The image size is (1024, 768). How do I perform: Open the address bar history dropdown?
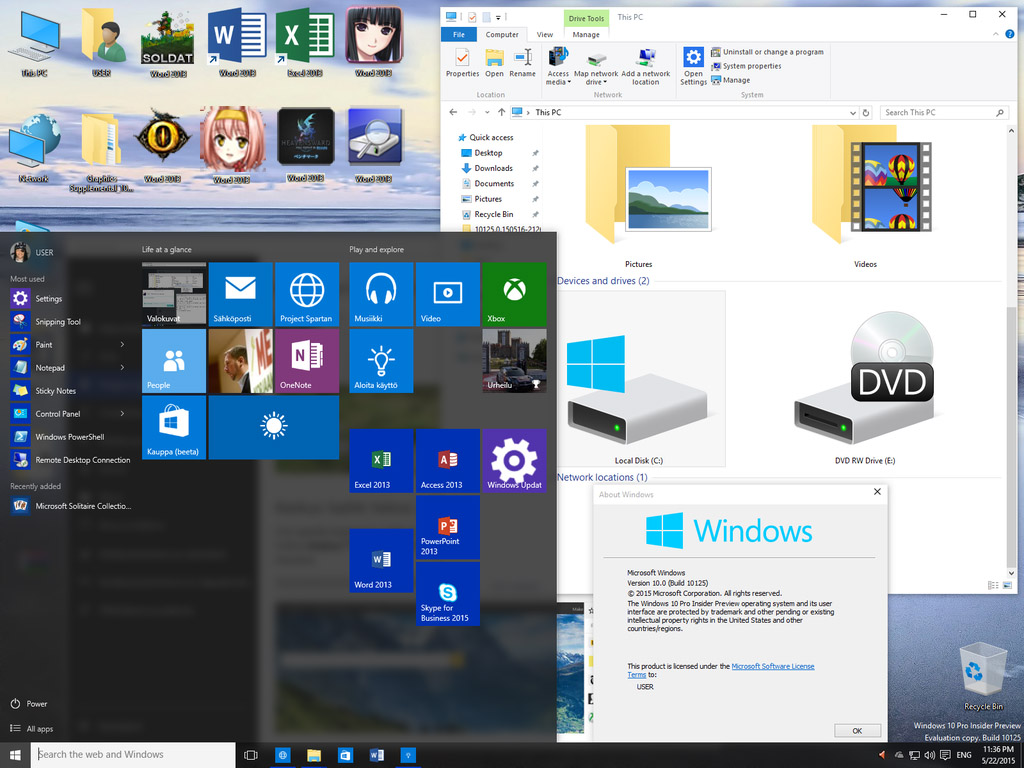pos(852,113)
